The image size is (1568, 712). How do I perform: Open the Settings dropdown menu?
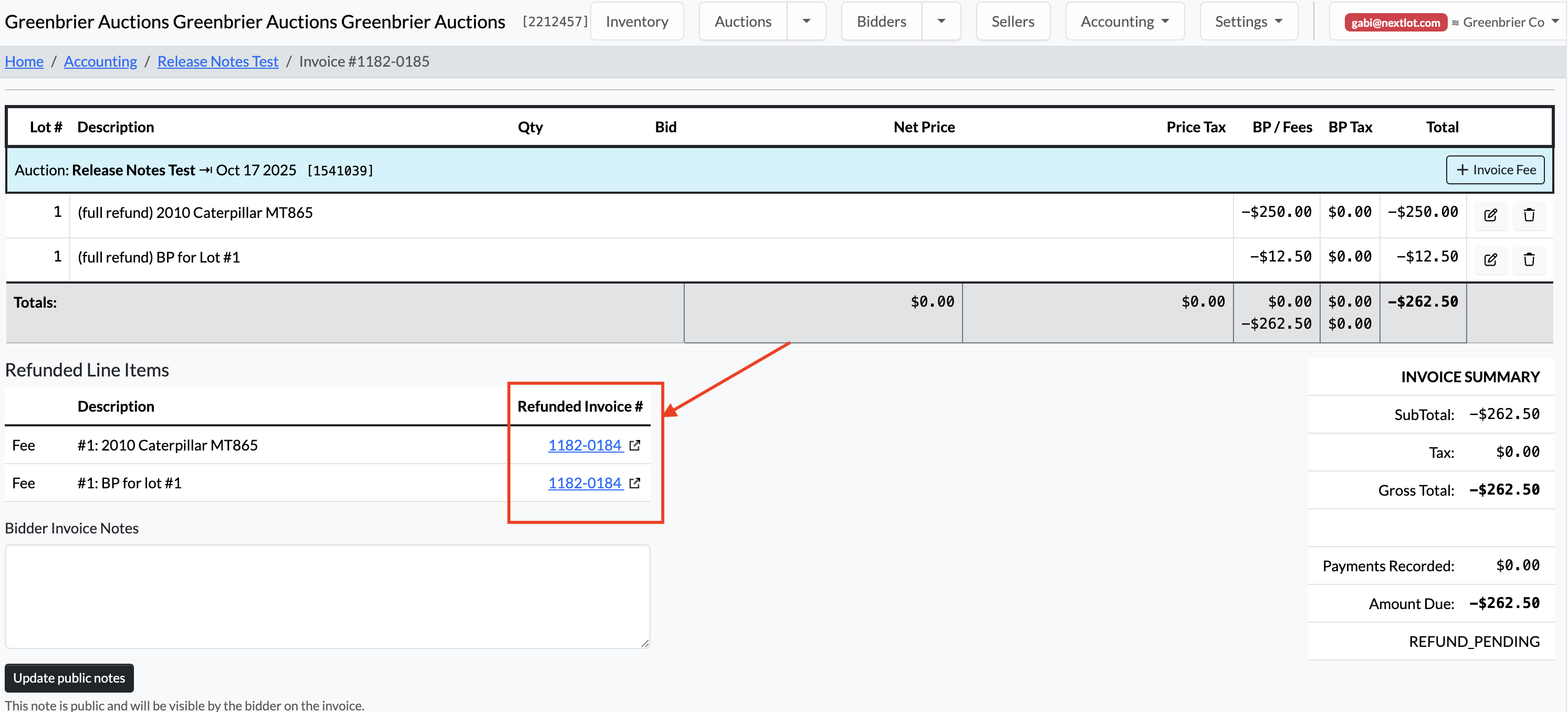[1248, 22]
